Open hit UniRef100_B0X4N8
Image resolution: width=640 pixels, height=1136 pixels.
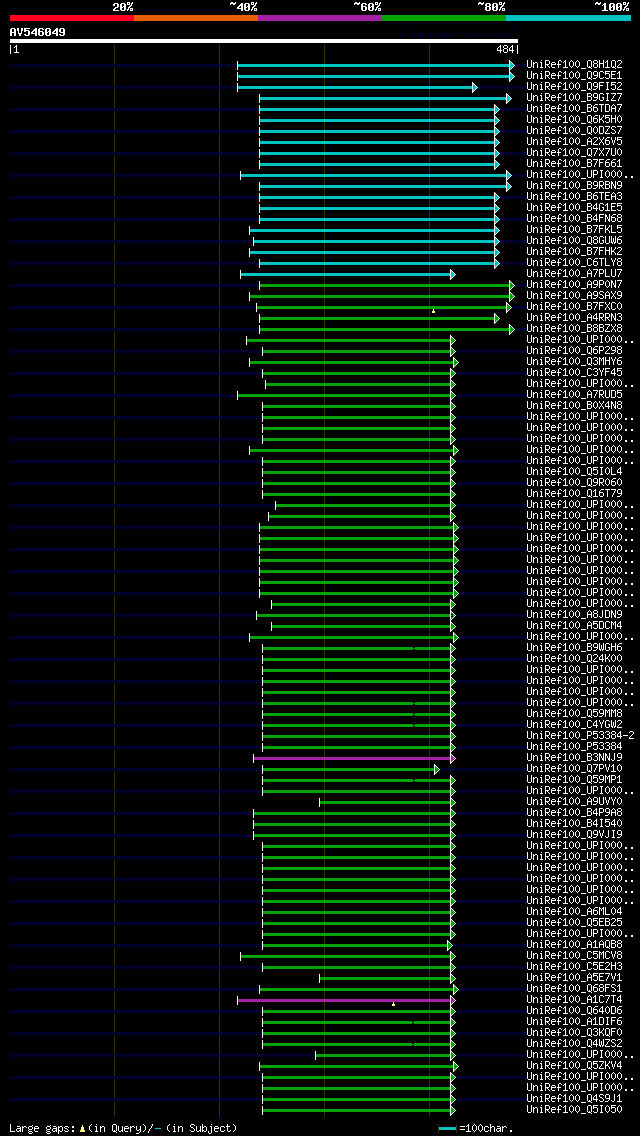[574, 406]
